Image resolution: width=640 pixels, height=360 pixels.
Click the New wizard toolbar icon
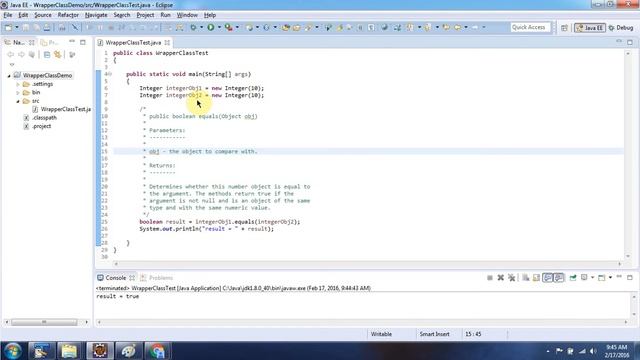pyautogui.click(x=8, y=27)
